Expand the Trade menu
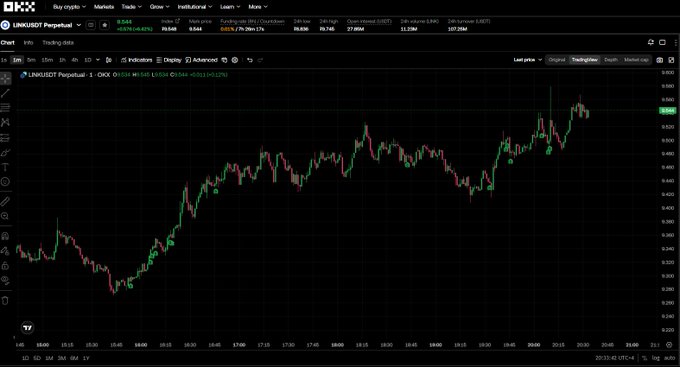The height and width of the screenshot is (367, 680). tap(131, 7)
